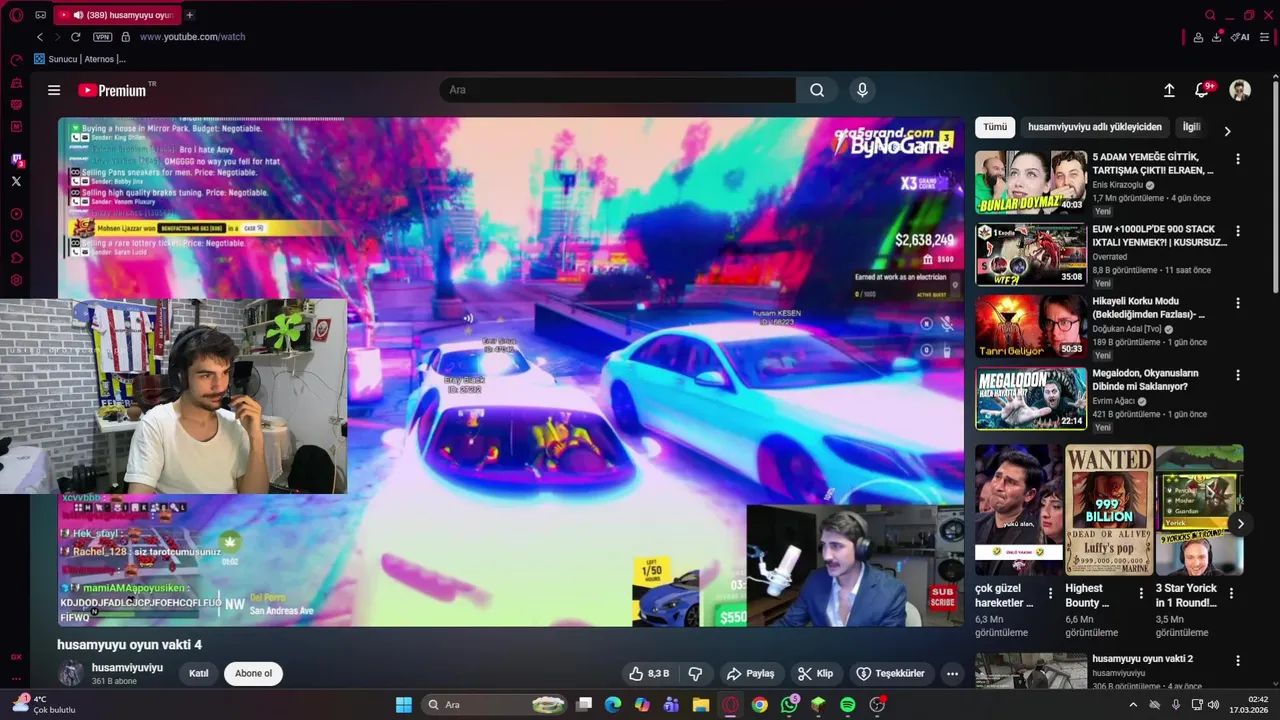Open options for 'EUW +1000LP'DE 900 STACK' video
This screenshot has height=720, width=1280.
tap(1238, 231)
